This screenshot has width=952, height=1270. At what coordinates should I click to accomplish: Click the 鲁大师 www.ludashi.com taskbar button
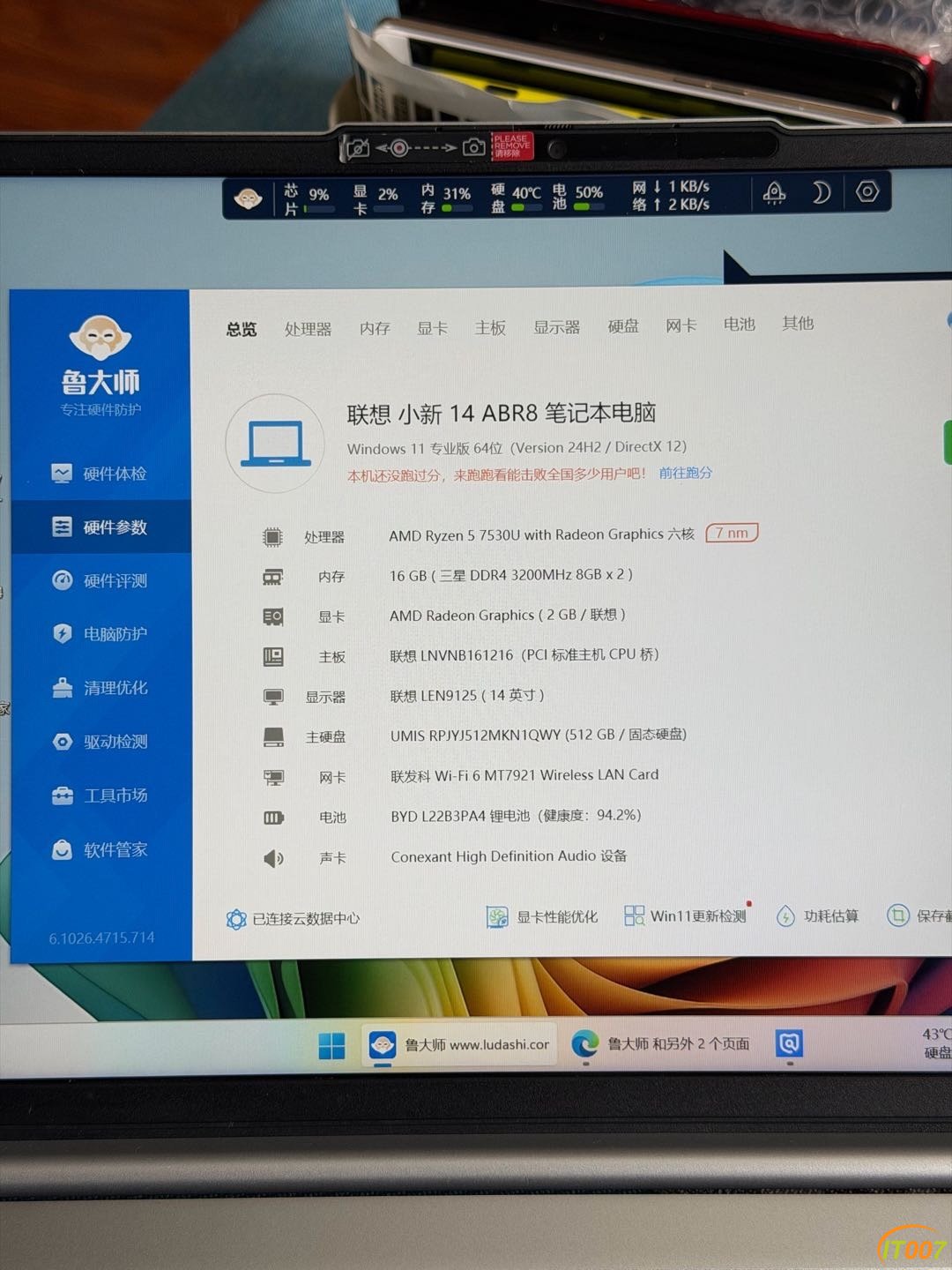point(458,1045)
